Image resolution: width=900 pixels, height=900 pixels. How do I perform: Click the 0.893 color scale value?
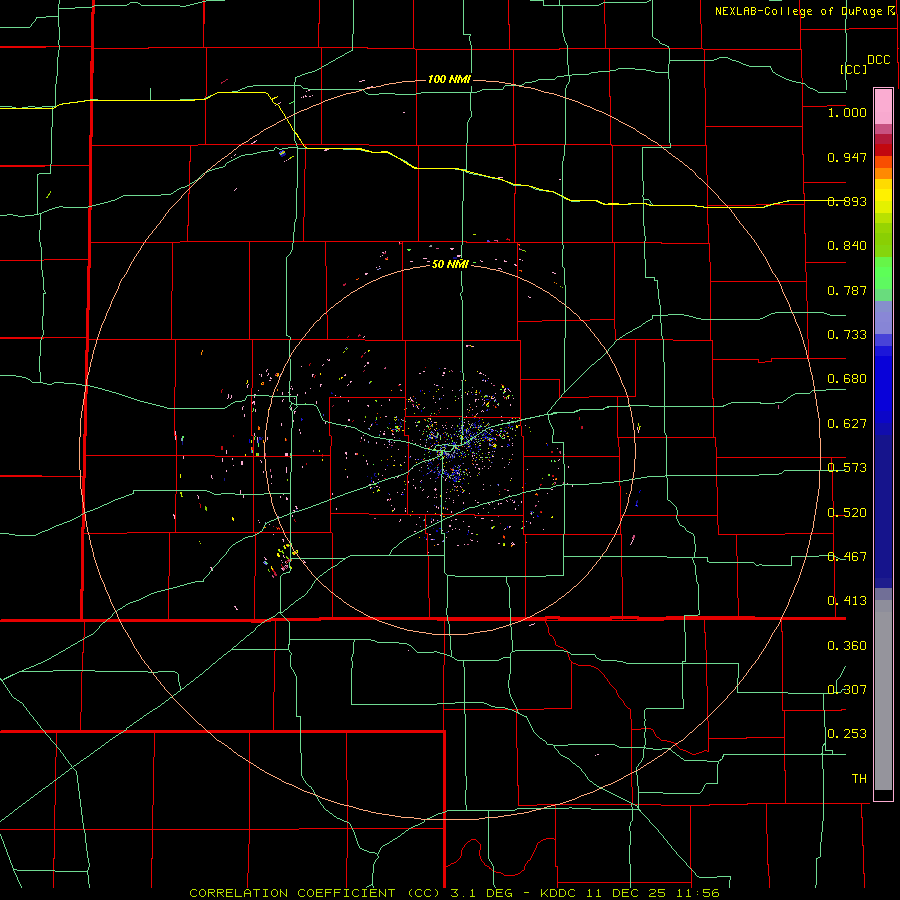pos(847,201)
